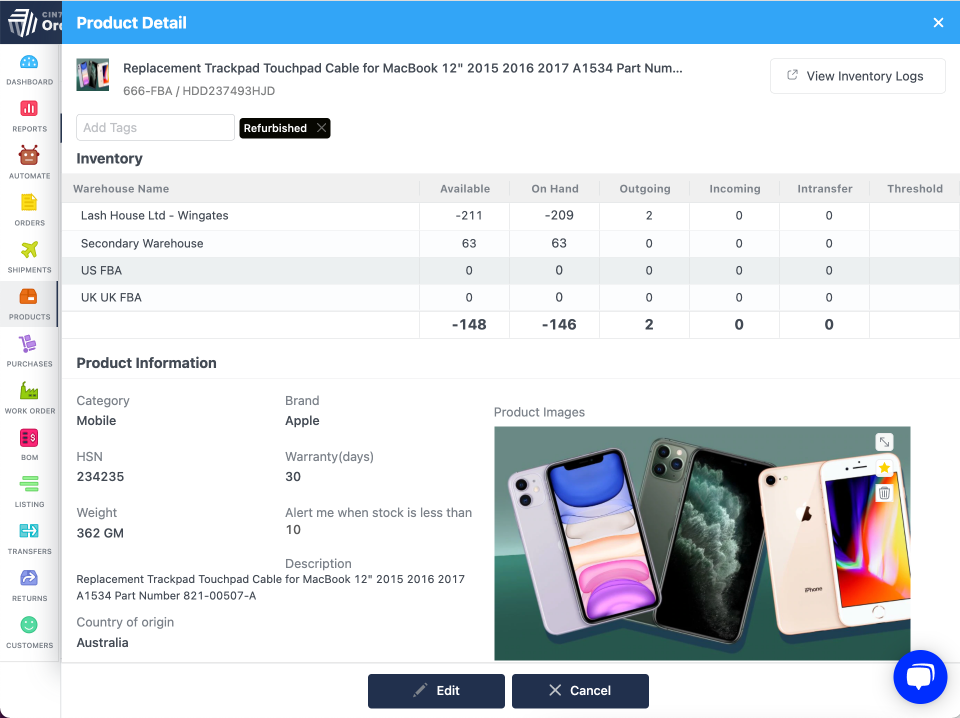Select the Lash House Ltd warehouse row

tap(155, 216)
